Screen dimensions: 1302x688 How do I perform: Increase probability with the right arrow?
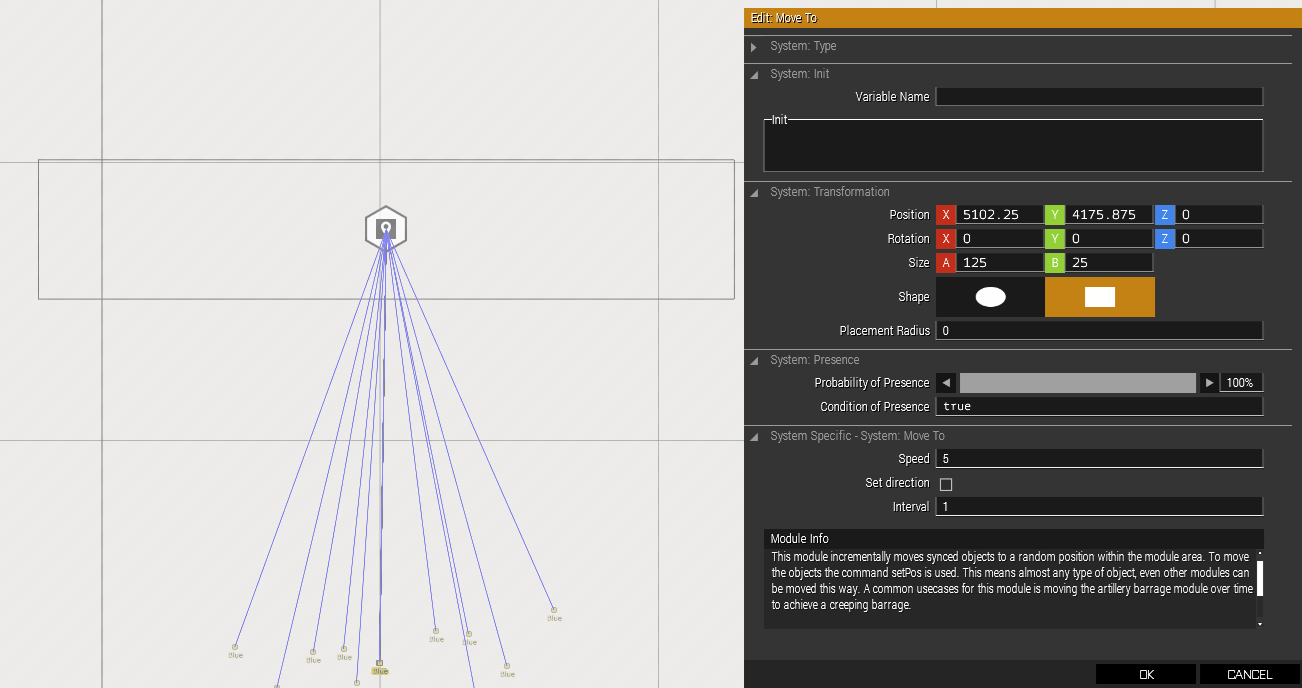[x=1209, y=383]
